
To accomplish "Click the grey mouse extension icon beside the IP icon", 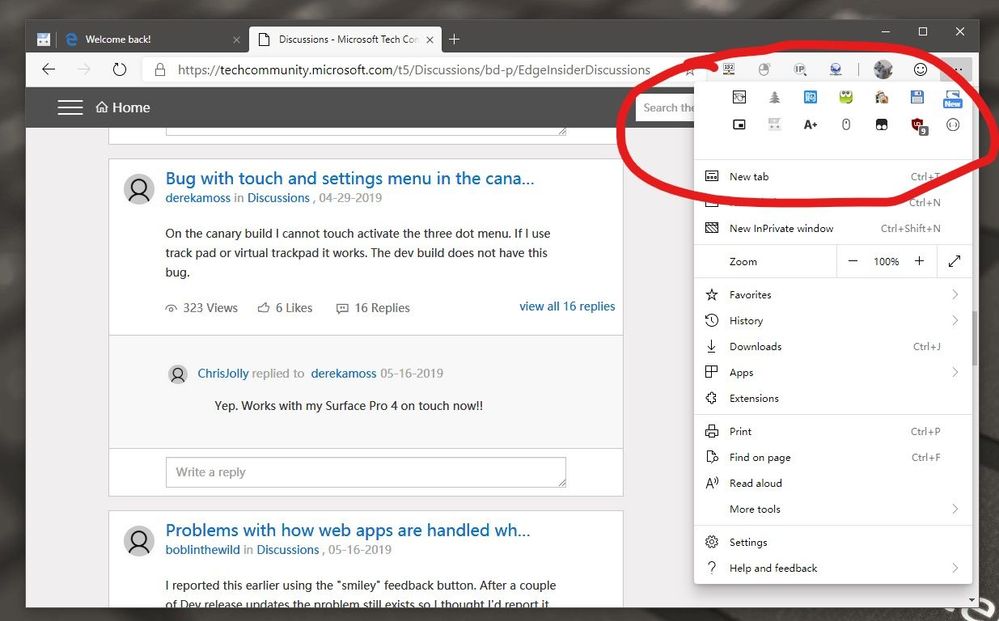I will [765, 69].
